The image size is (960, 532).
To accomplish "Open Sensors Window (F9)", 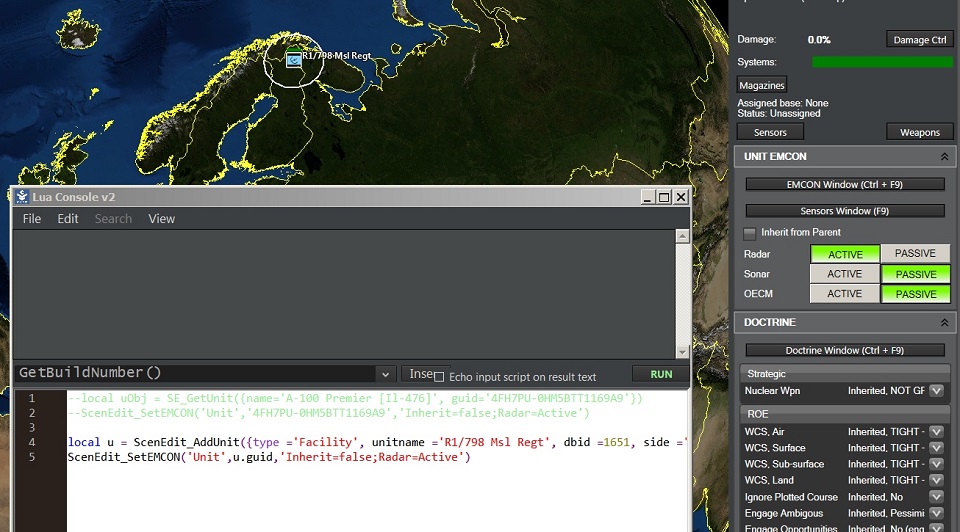I will coord(845,211).
